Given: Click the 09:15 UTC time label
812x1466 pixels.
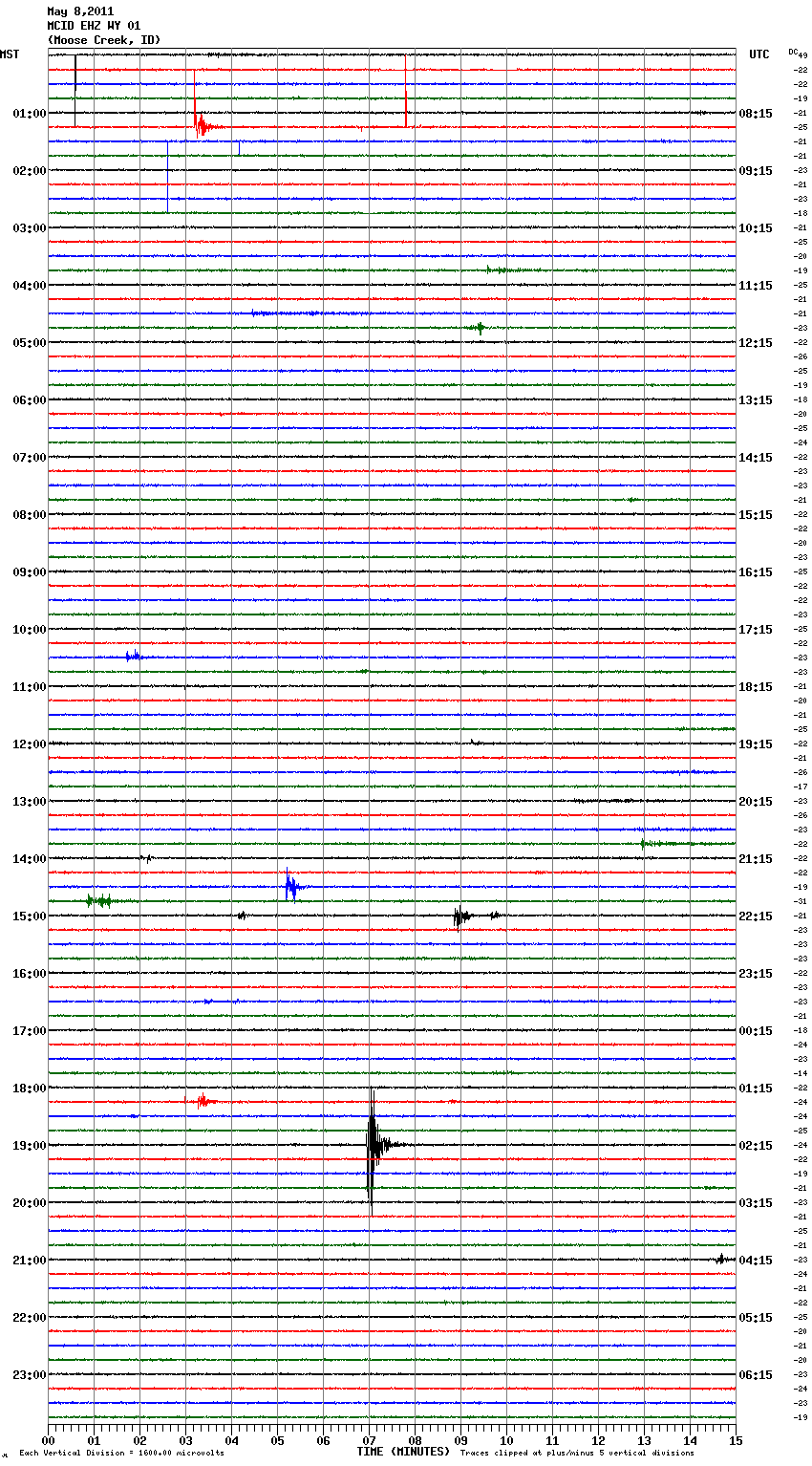Looking at the screenshot, I should click(x=756, y=170).
